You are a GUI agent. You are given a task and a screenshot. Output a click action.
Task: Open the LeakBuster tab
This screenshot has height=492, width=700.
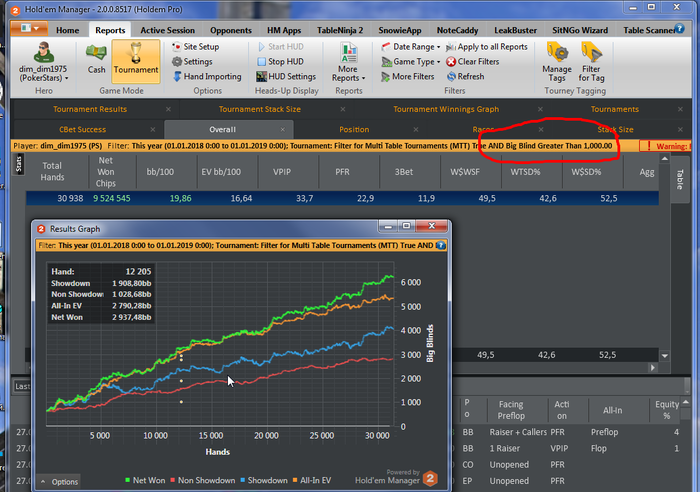[x=515, y=30]
